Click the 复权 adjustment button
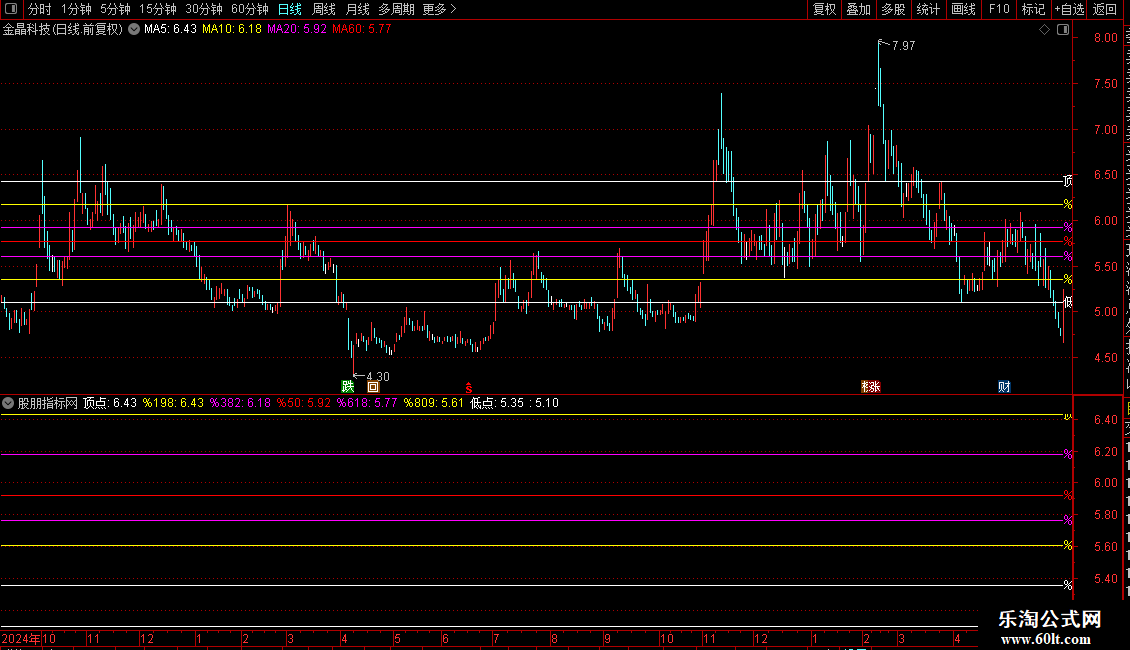The width and height of the screenshot is (1130, 650). pyautogui.click(x=824, y=9)
